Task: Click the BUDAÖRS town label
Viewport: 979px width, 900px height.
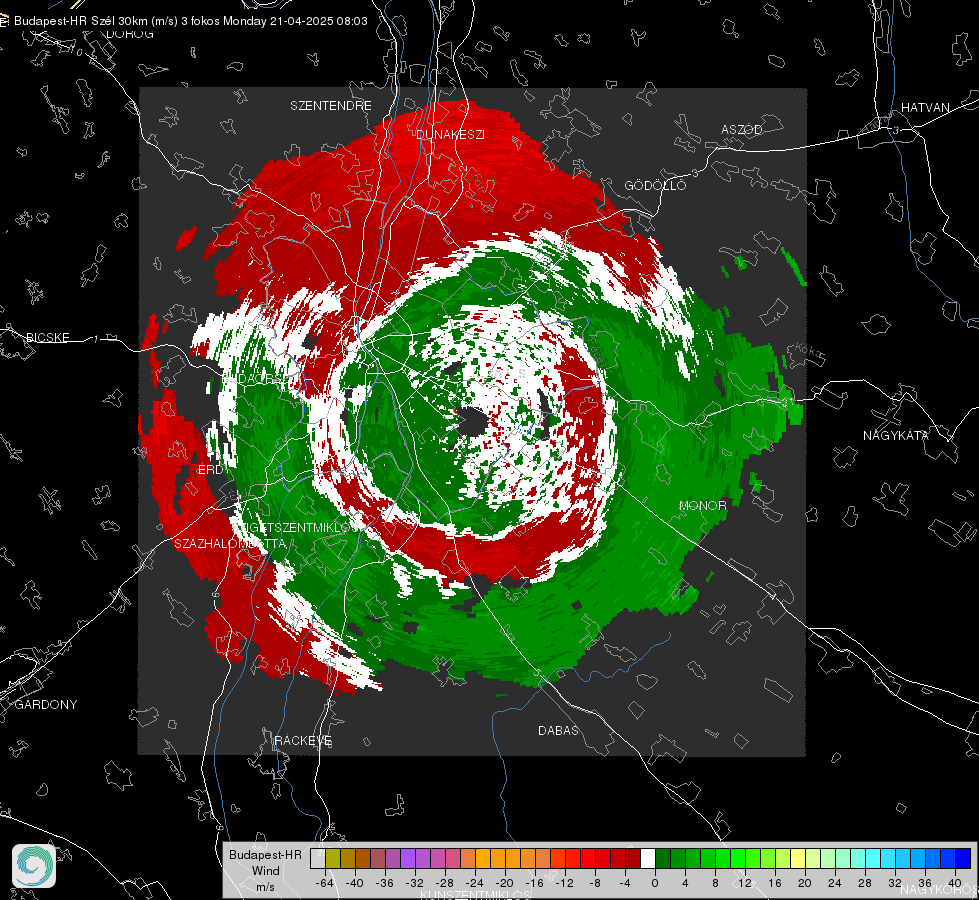Action: (x=256, y=379)
